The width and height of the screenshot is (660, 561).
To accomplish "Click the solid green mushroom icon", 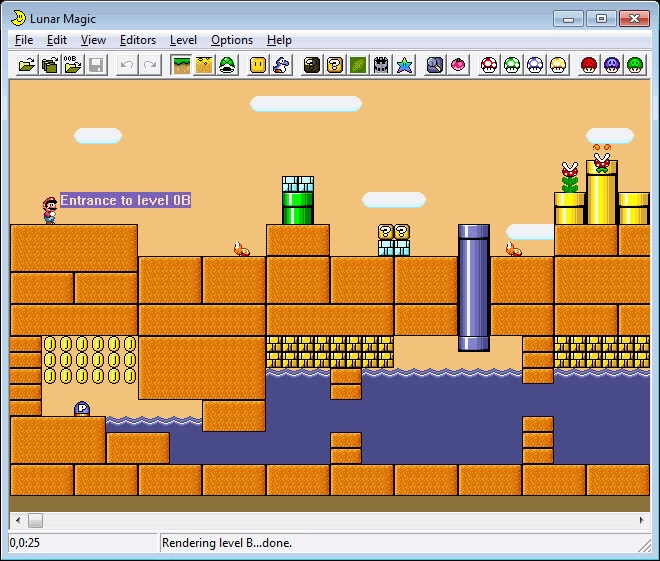I will click(x=635, y=65).
